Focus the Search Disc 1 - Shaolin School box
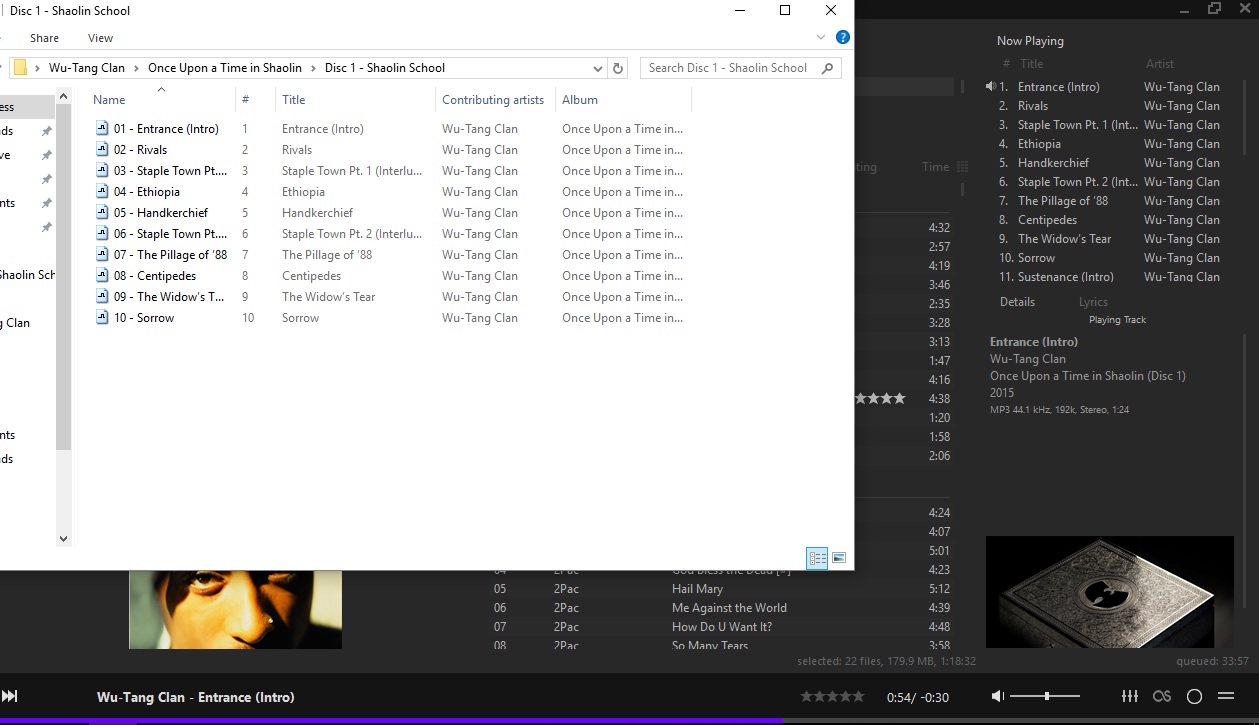Image resolution: width=1259 pixels, height=725 pixels. click(740, 68)
